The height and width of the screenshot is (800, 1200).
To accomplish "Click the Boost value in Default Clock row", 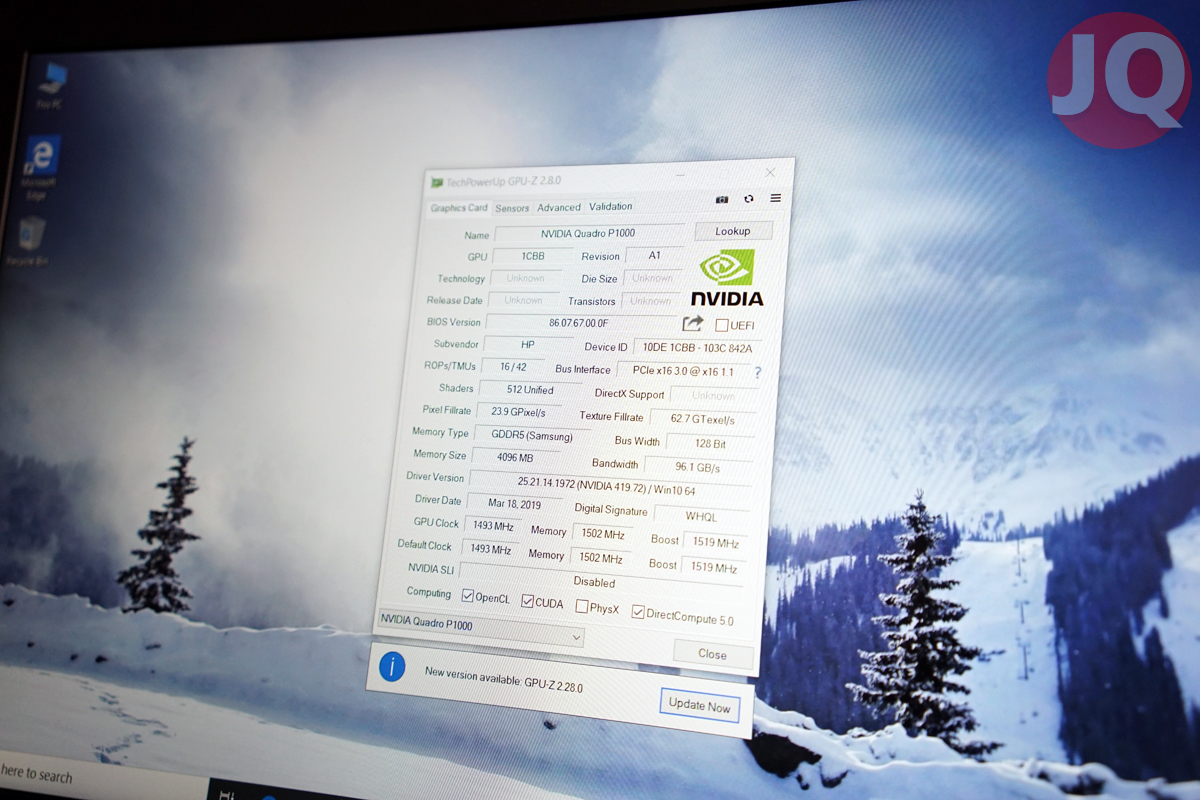I will click(x=713, y=568).
